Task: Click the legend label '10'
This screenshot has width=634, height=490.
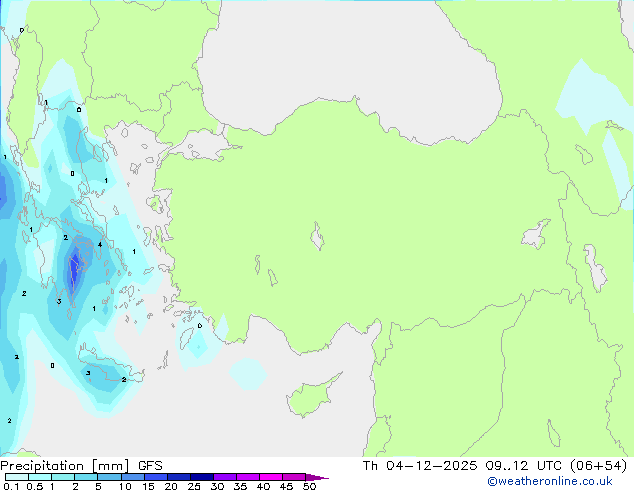Action: click(x=125, y=486)
